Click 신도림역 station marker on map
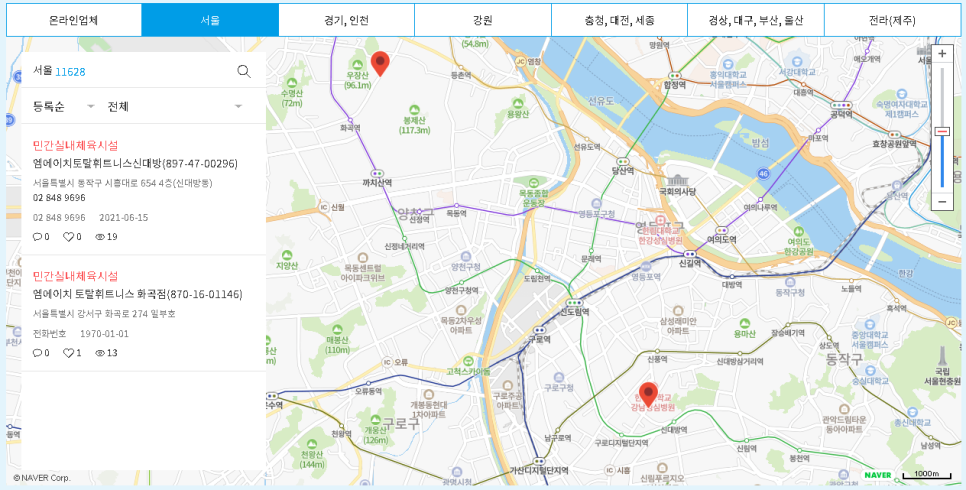This screenshot has height=490, width=966. [x=574, y=303]
